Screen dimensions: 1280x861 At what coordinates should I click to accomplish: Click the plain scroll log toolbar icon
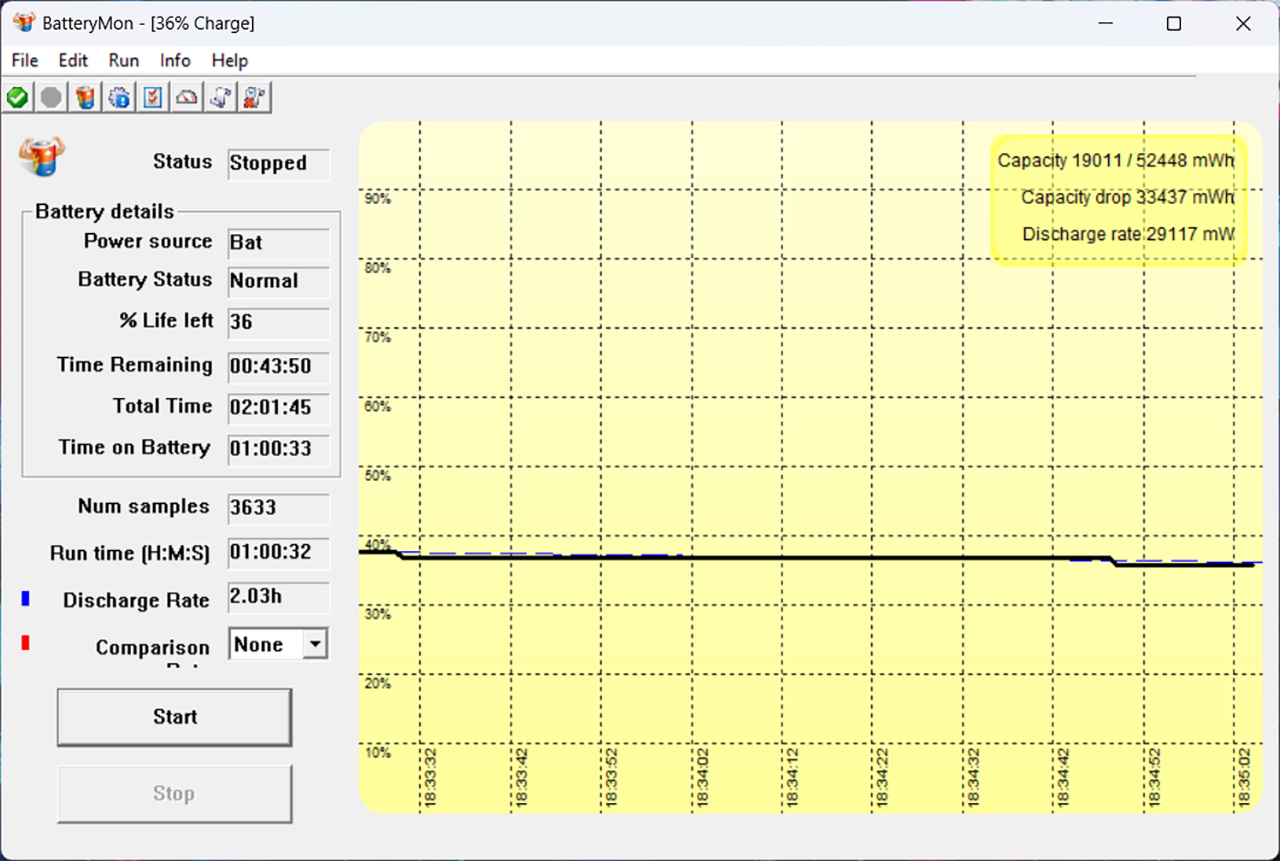coord(220,97)
